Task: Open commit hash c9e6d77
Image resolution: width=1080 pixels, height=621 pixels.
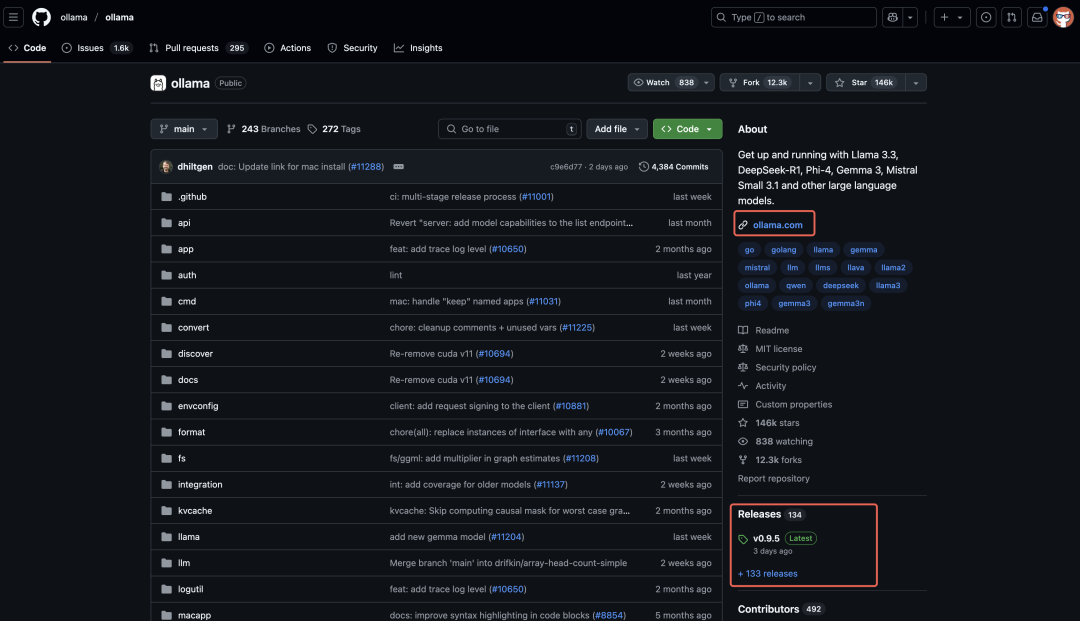Action: click(565, 167)
